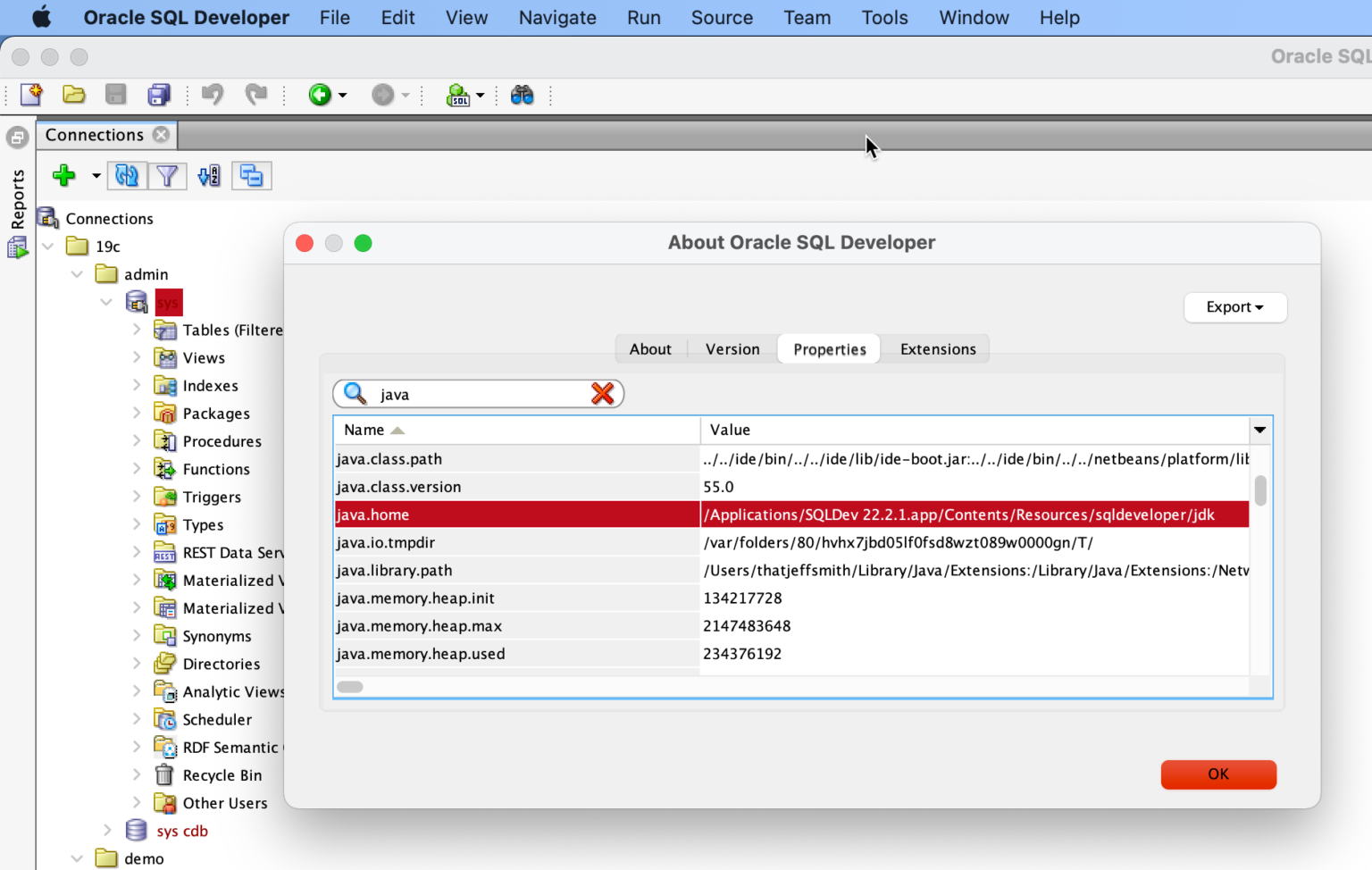Image resolution: width=1372 pixels, height=870 pixels.
Task: Open the Tools menu
Action: click(x=883, y=17)
